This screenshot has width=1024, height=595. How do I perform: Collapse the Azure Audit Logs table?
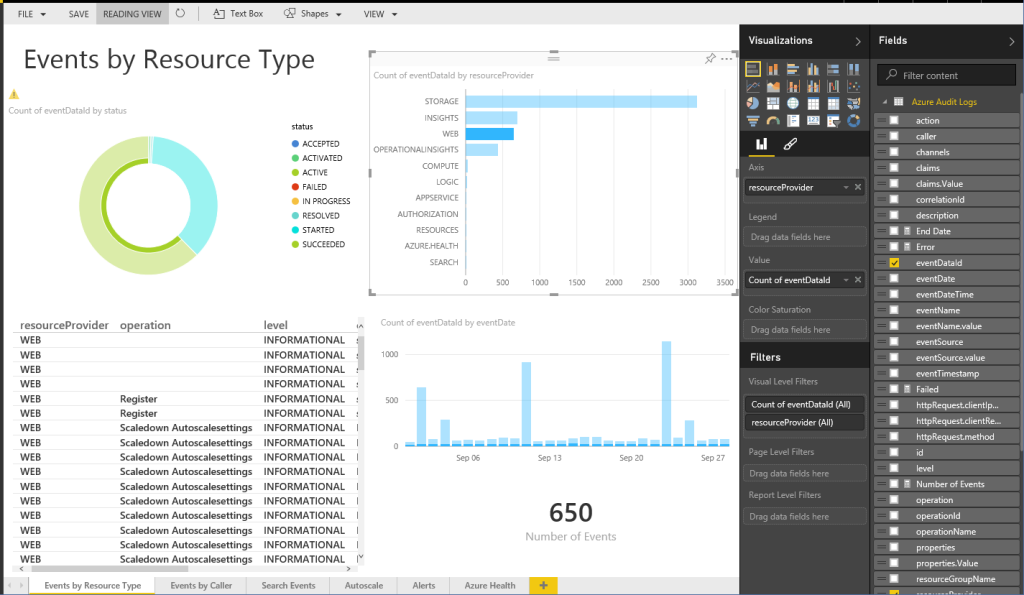(x=885, y=102)
